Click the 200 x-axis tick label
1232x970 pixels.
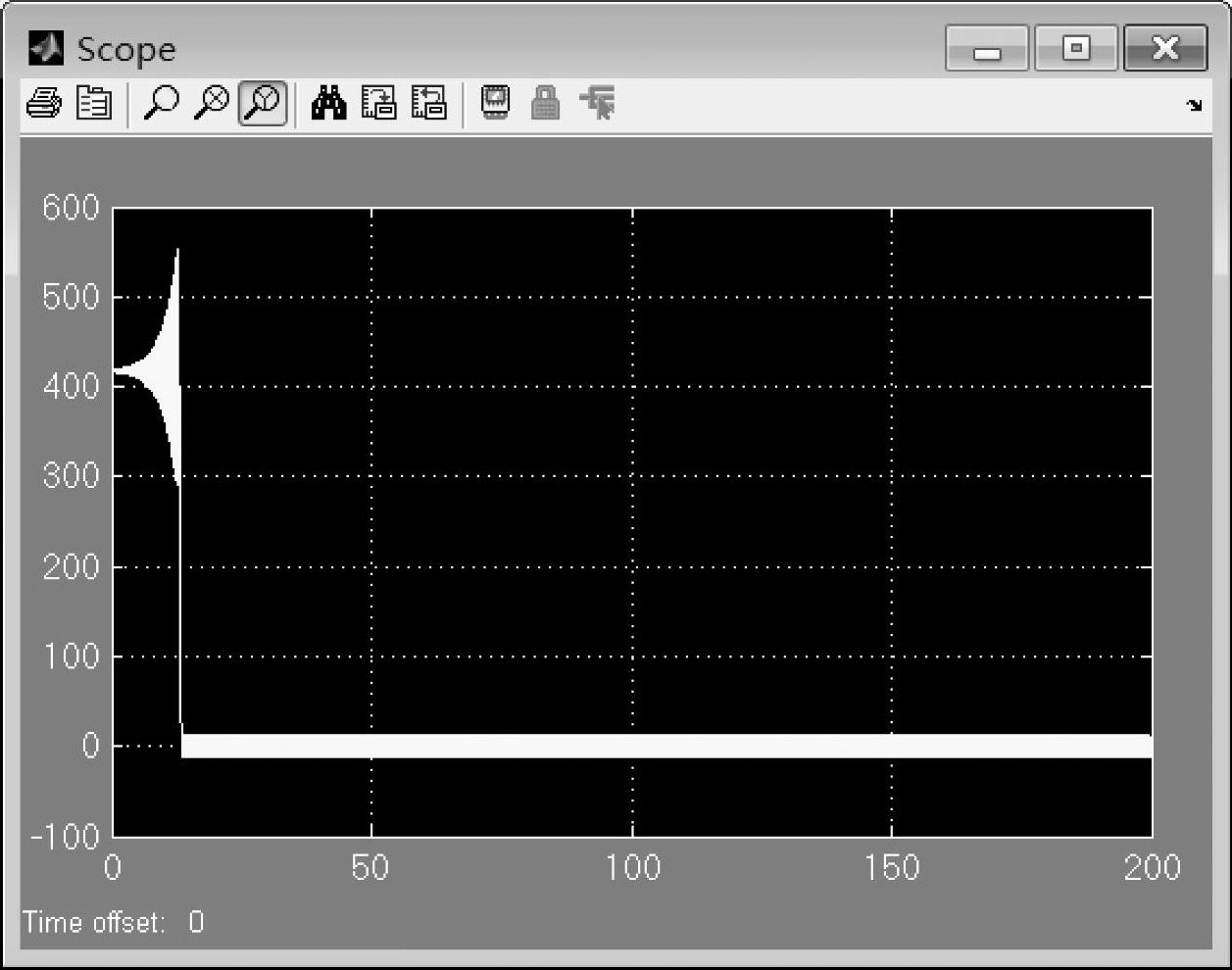coord(1152,868)
